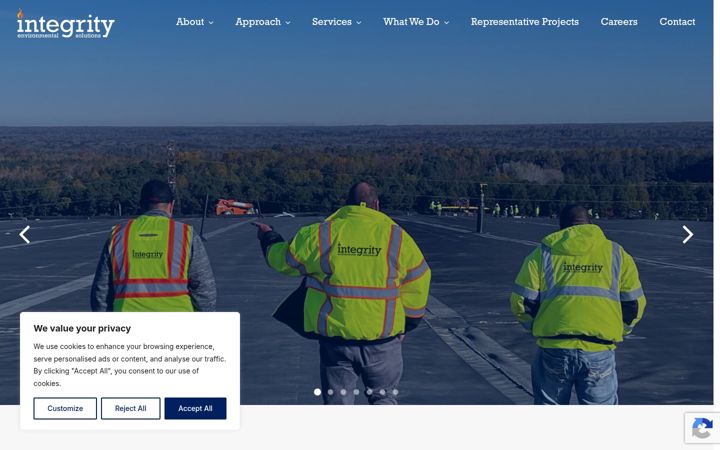The image size is (720, 450).
Task: Select the fifth slide dot
Action: tap(369, 392)
